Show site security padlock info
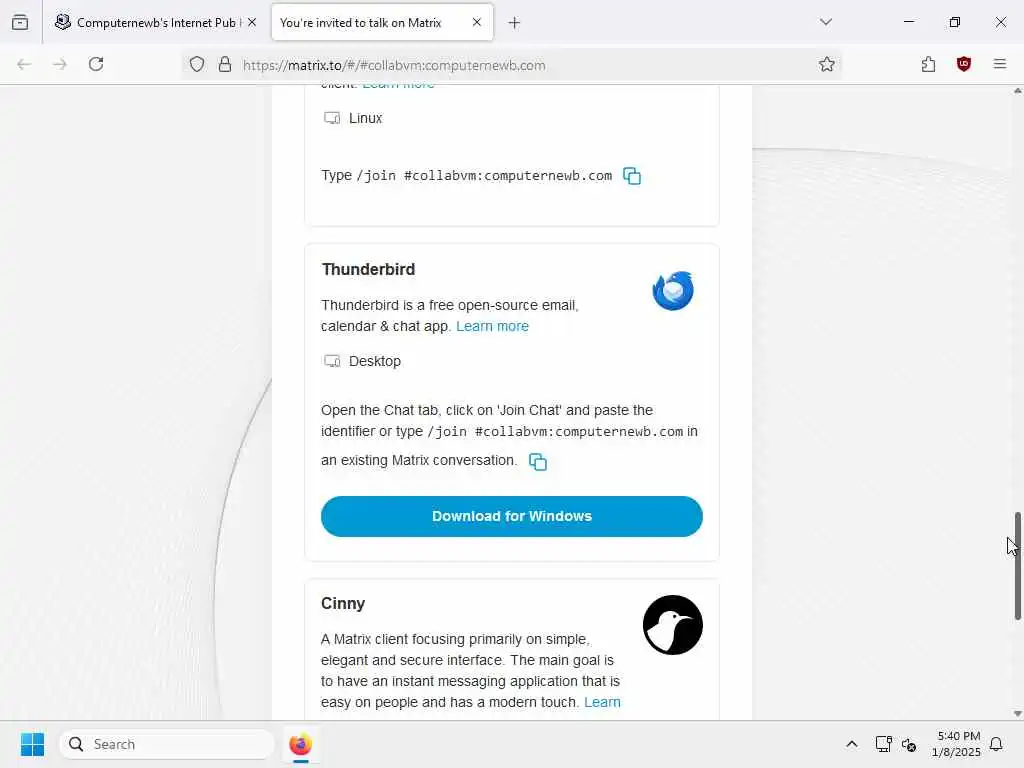This screenshot has width=1024, height=768. tap(225, 64)
